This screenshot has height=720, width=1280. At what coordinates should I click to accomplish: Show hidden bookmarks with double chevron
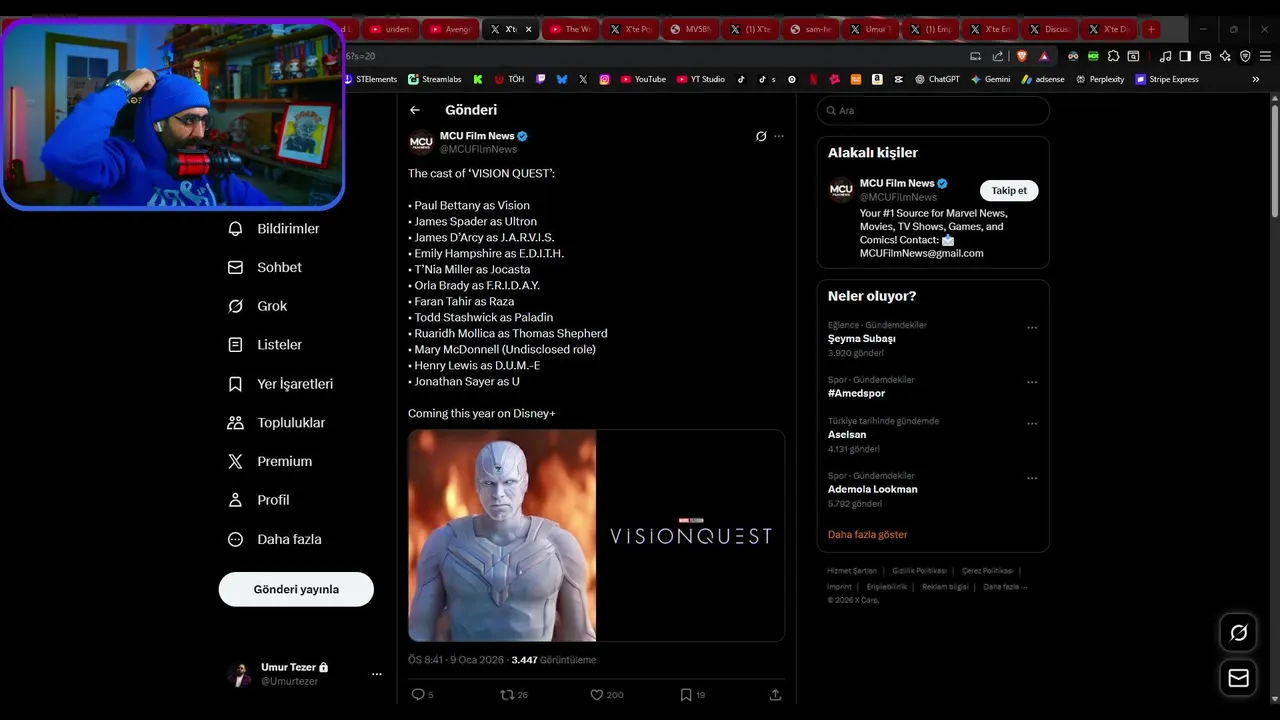[1256, 79]
